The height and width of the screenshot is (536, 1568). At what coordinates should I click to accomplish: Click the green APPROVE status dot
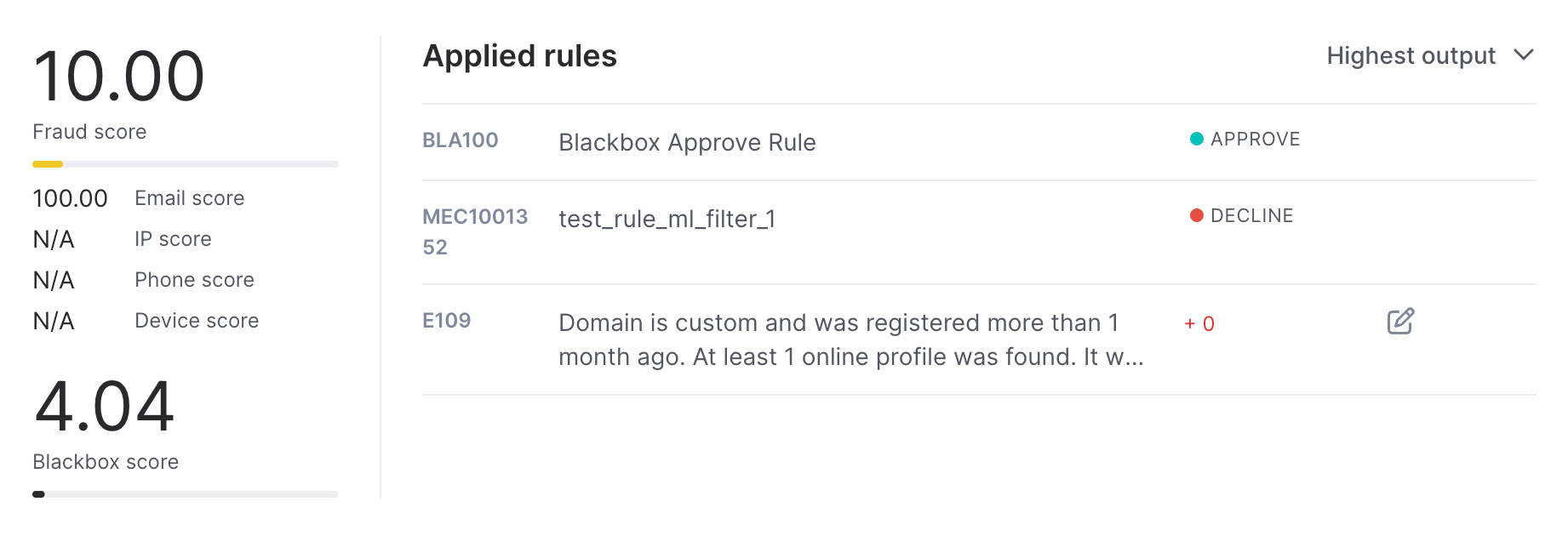(1196, 139)
